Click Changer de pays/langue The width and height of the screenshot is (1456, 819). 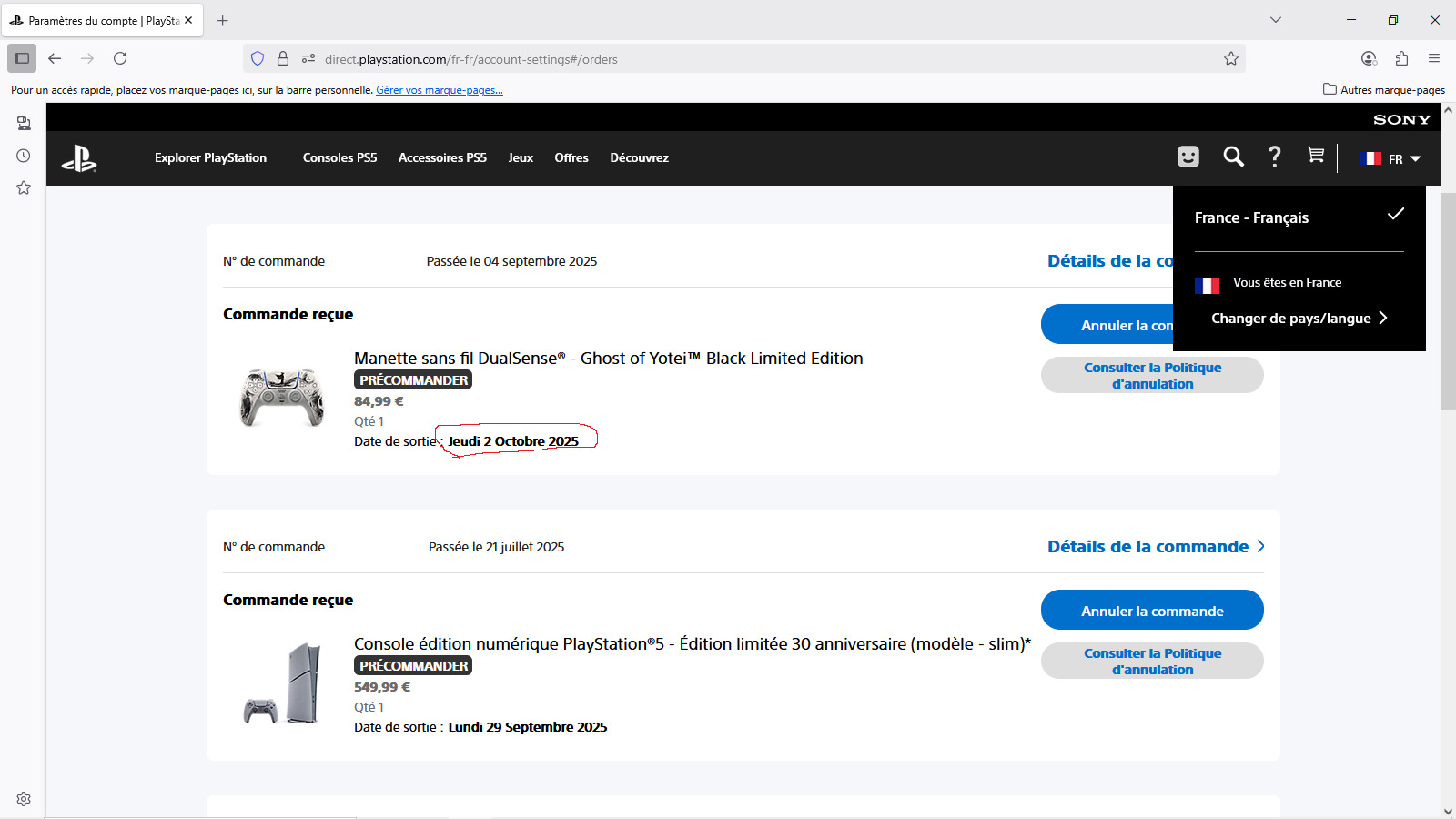click(1290, 318)
